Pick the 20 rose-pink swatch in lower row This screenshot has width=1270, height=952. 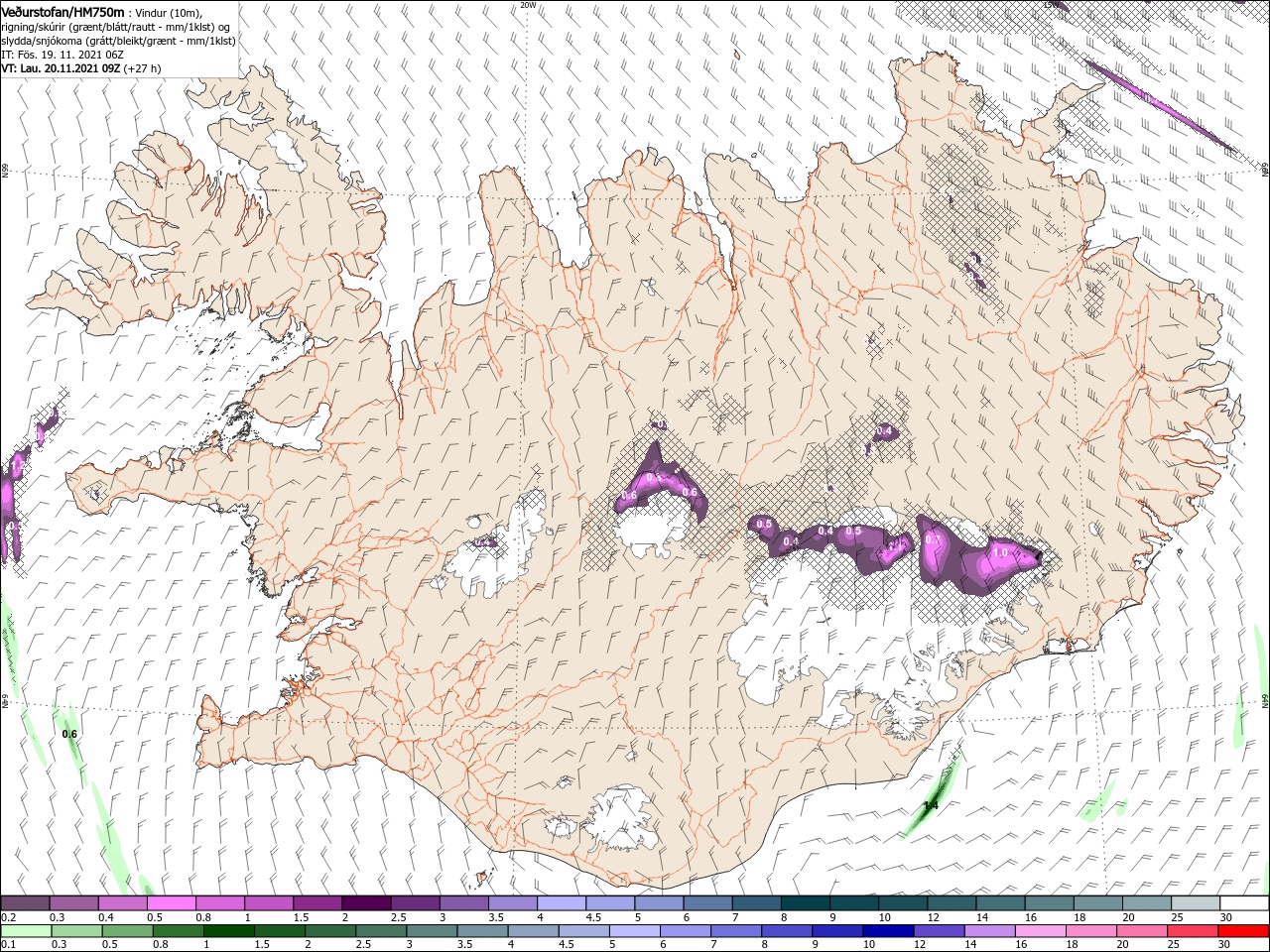coord(1141,931)
